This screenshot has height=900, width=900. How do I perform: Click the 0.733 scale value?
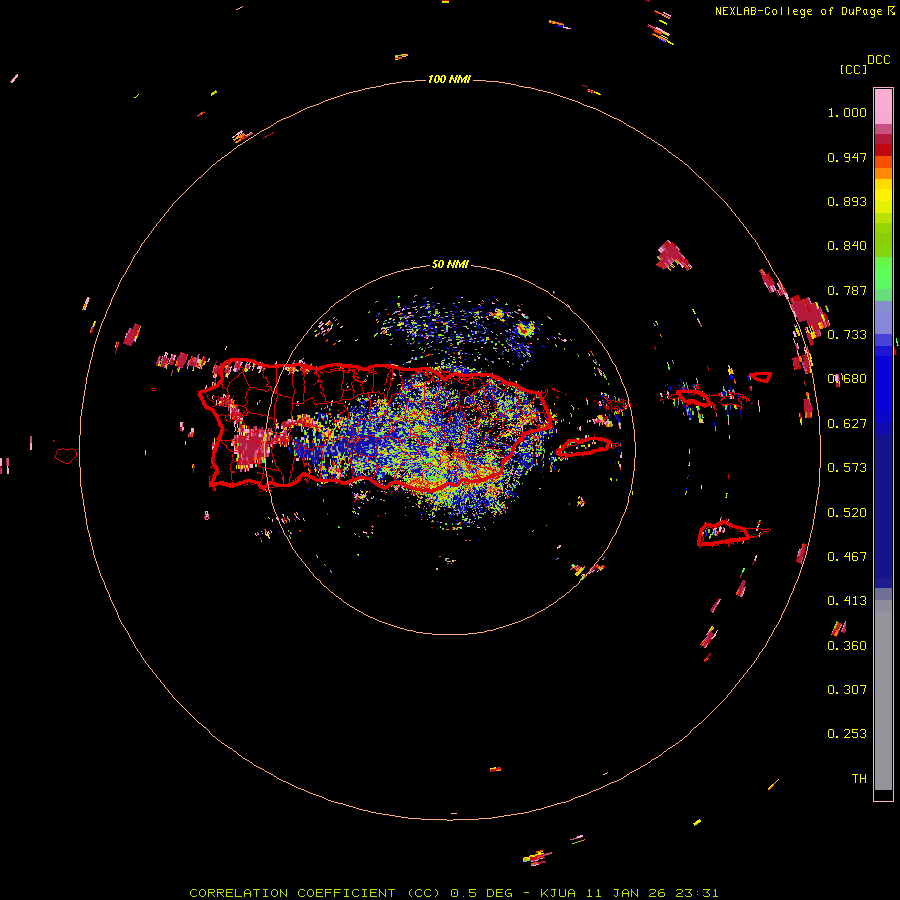pyautogui.click(x=847, y=335)
